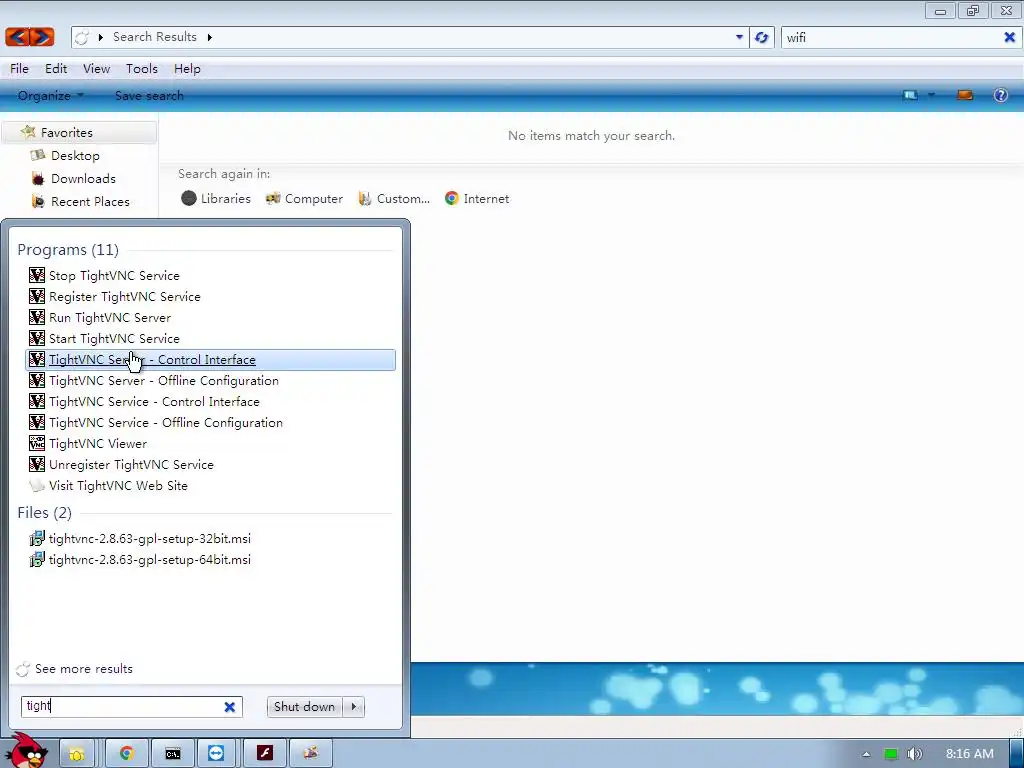This screenshot has width=1024, height=768.
Task: Click the back navigation arrow
Action: click(17, 37)
